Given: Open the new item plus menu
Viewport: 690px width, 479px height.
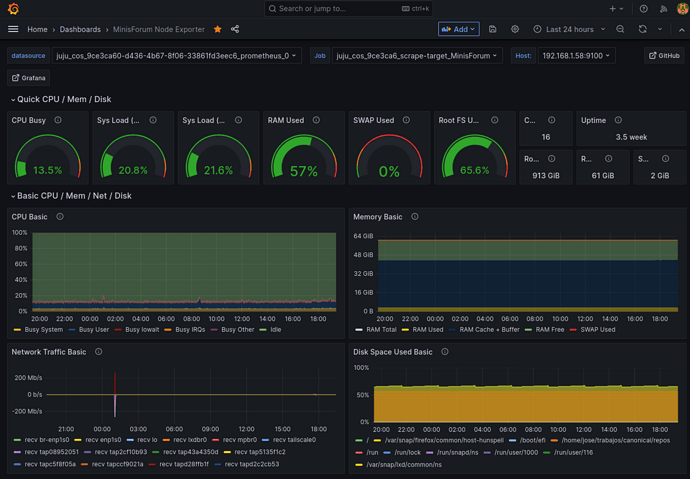Looking at the screenshot, I should pyautogui.click(x=616, y=8).
